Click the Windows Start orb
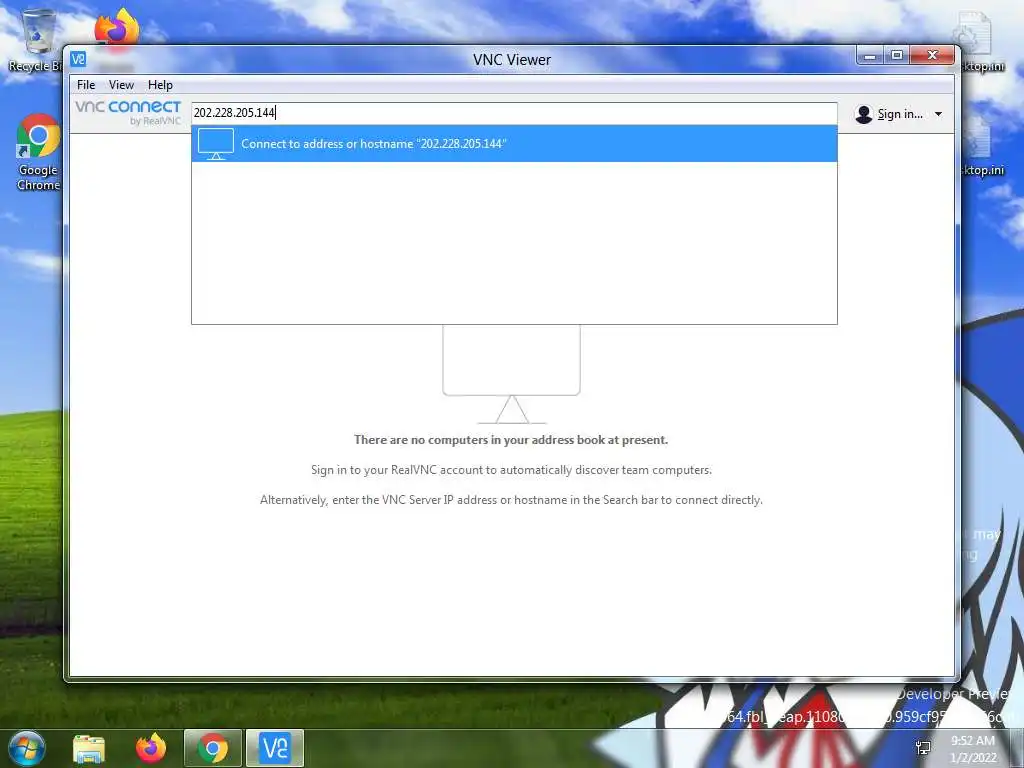Screen dimensions: 1024x768 pyautogui.click(x=27, y=748)
